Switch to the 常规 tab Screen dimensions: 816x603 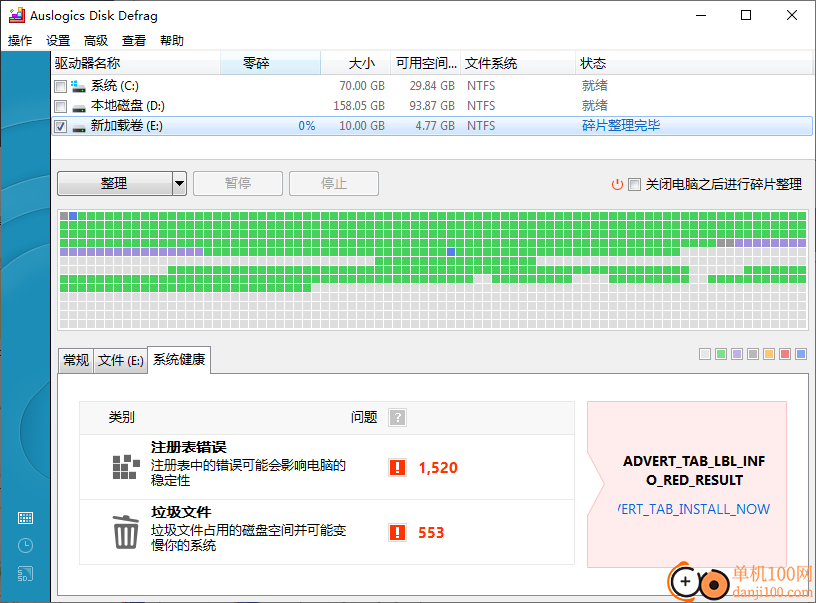[76, 360]
